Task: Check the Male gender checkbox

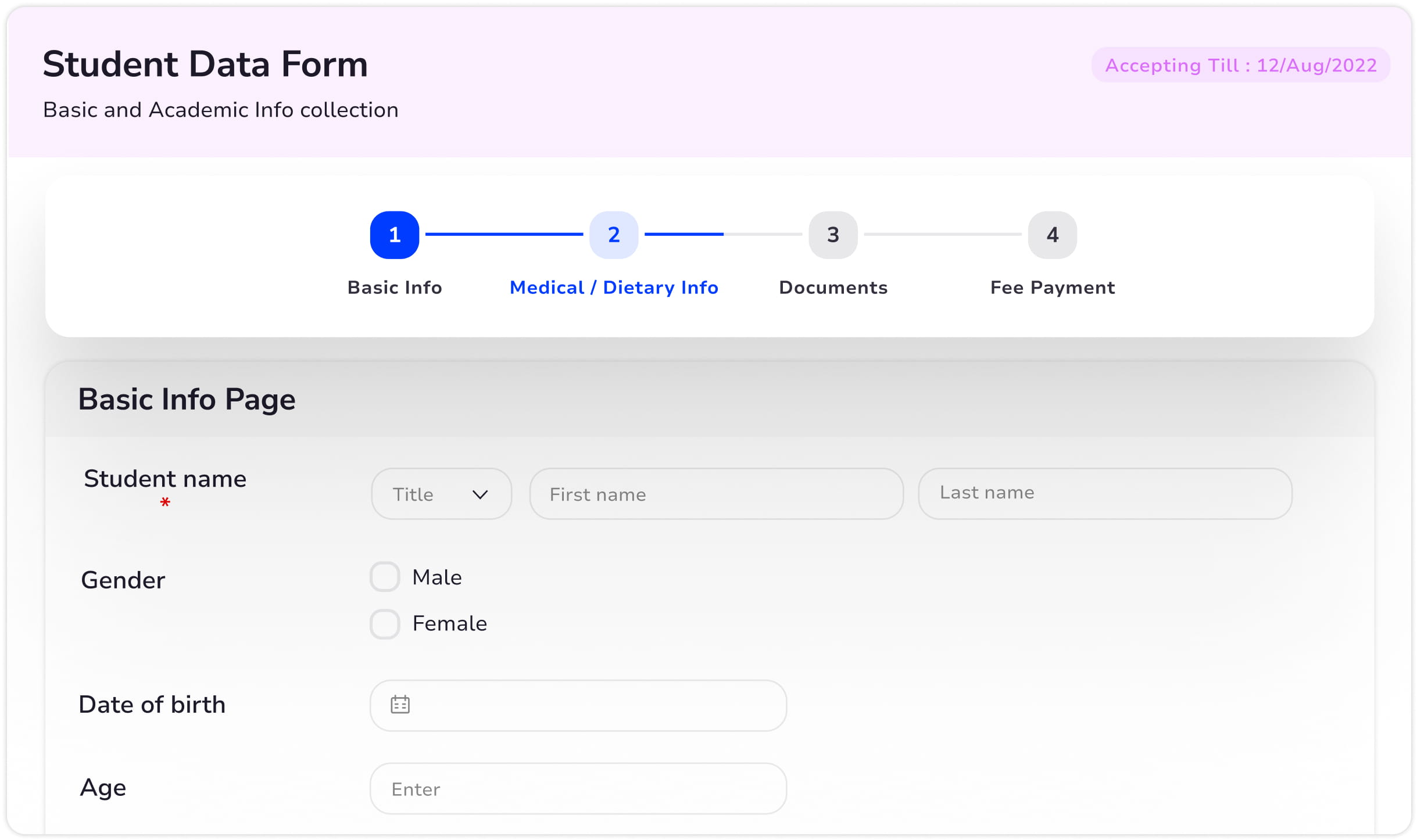Action: coord(385,577)
